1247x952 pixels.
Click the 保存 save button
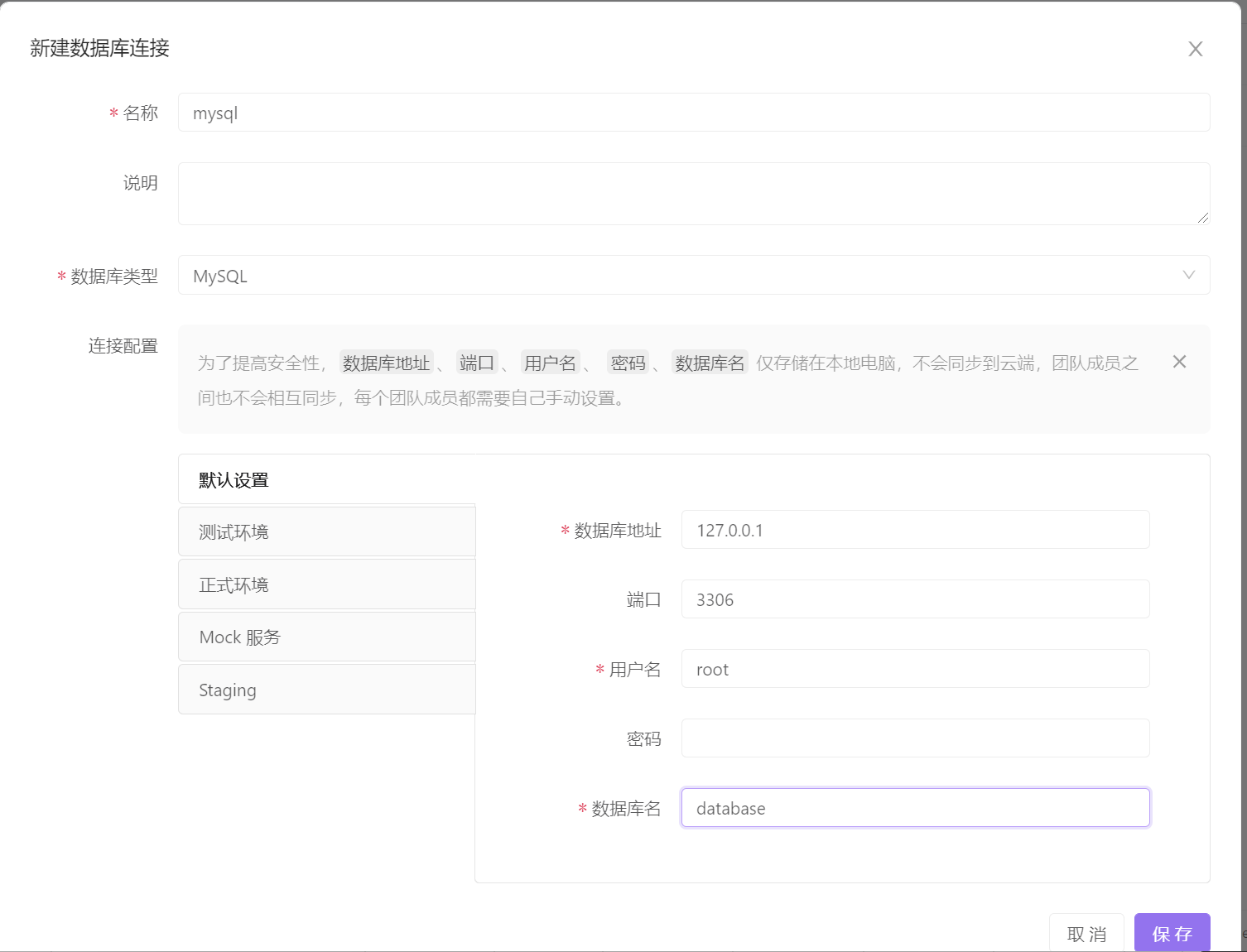coord(1172,933)
